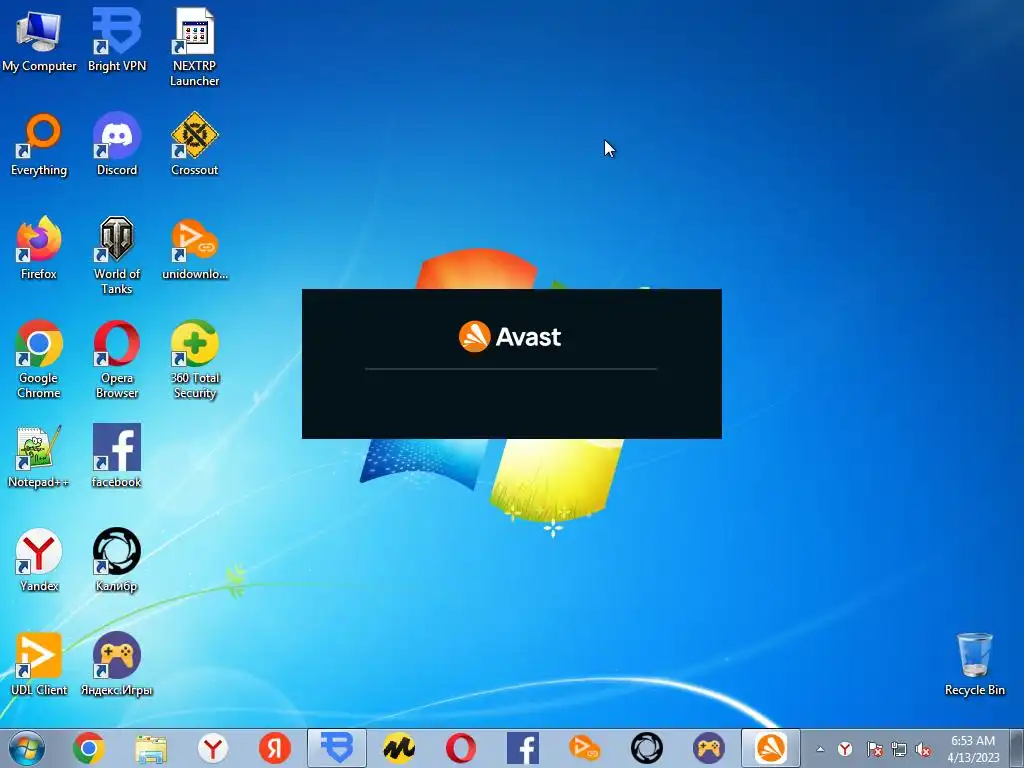Open Yandex Games gamepad taskbar icon
The height and width of the screenshot is (768, 1024).
709,748
